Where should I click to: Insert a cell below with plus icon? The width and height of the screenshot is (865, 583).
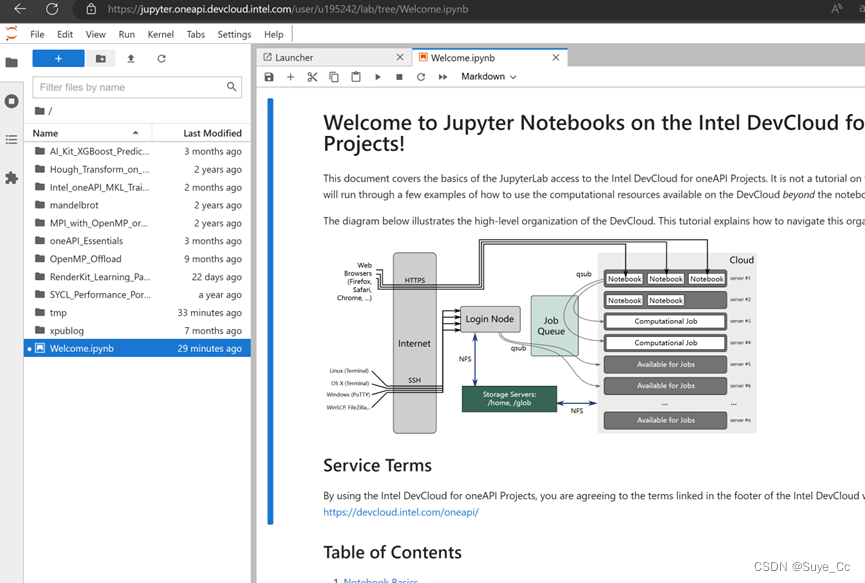290,77
